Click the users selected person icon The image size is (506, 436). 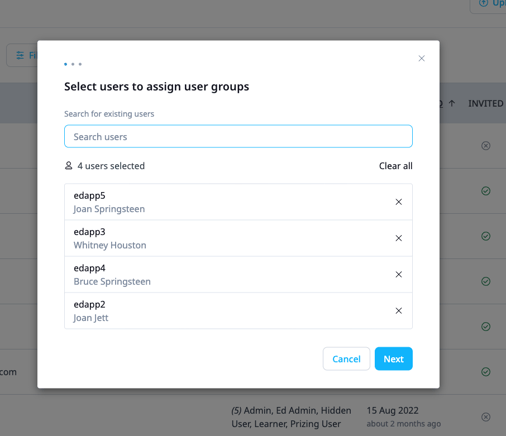pos(68,166)
